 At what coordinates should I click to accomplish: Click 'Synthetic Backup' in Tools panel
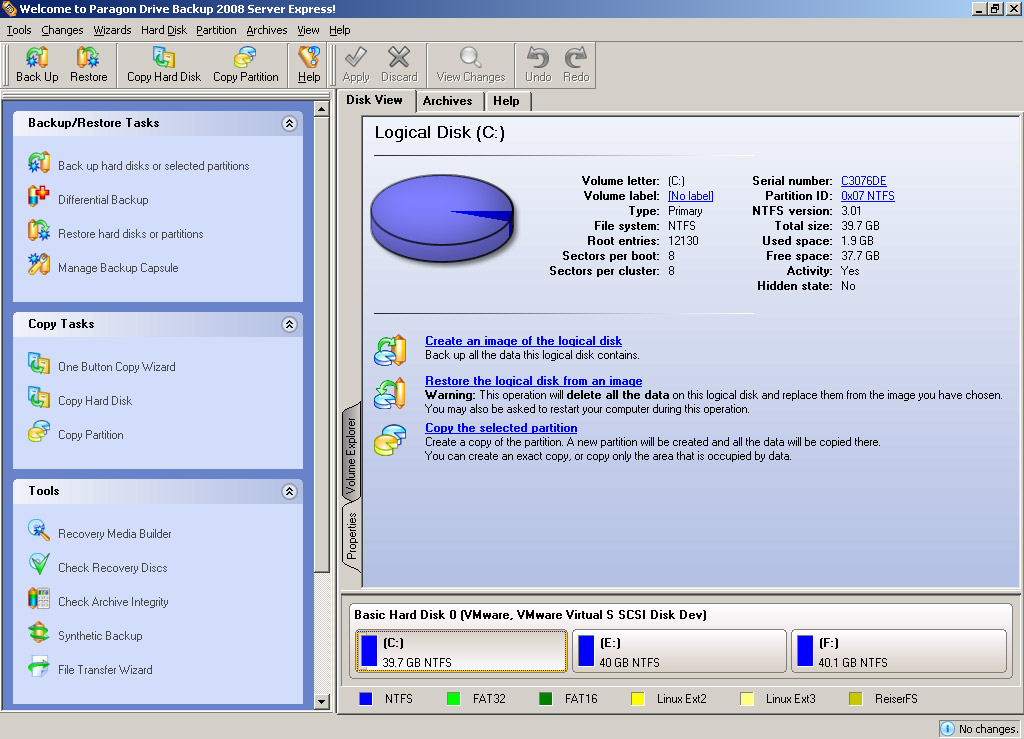[x=100, y=636]
